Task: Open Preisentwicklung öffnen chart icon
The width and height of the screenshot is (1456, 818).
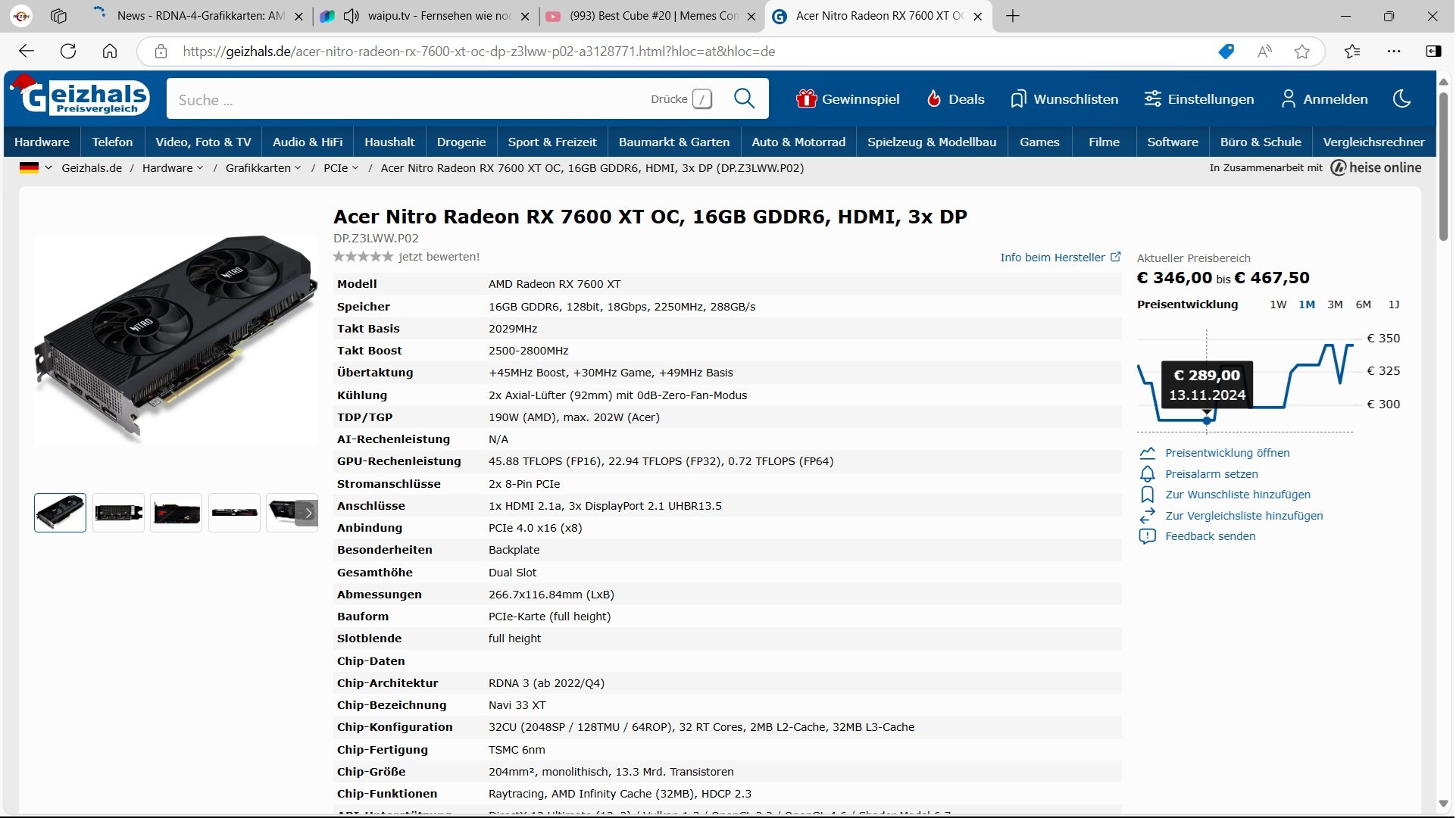Action: (x=1147, y=453)
